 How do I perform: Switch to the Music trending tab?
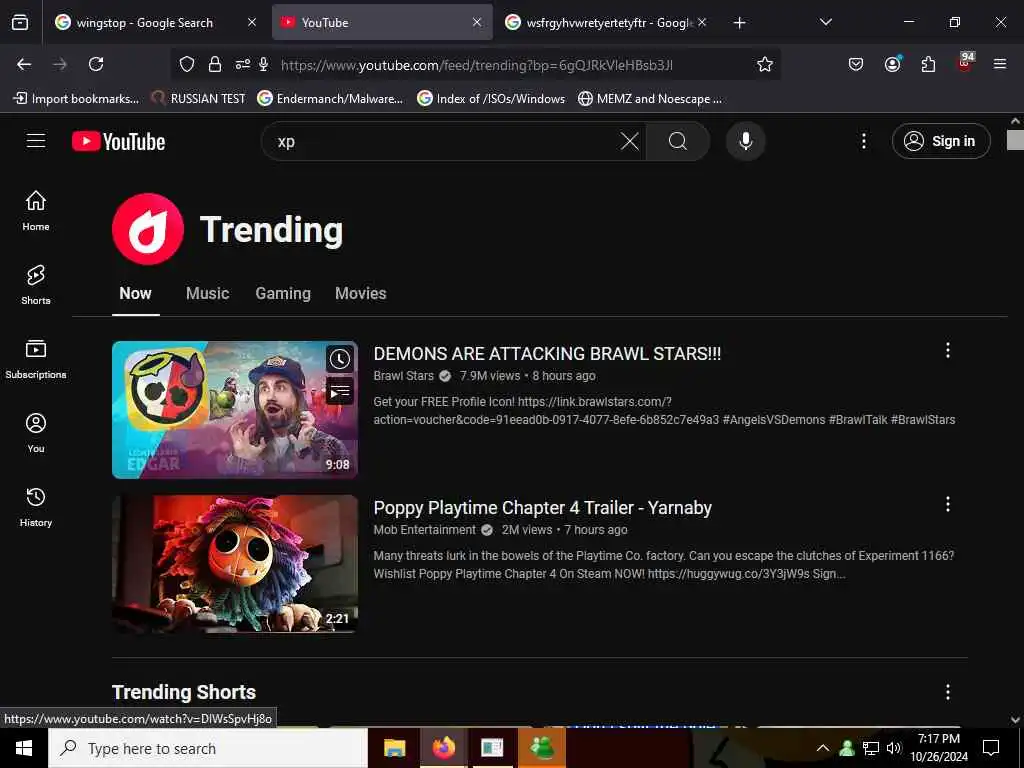207,293
